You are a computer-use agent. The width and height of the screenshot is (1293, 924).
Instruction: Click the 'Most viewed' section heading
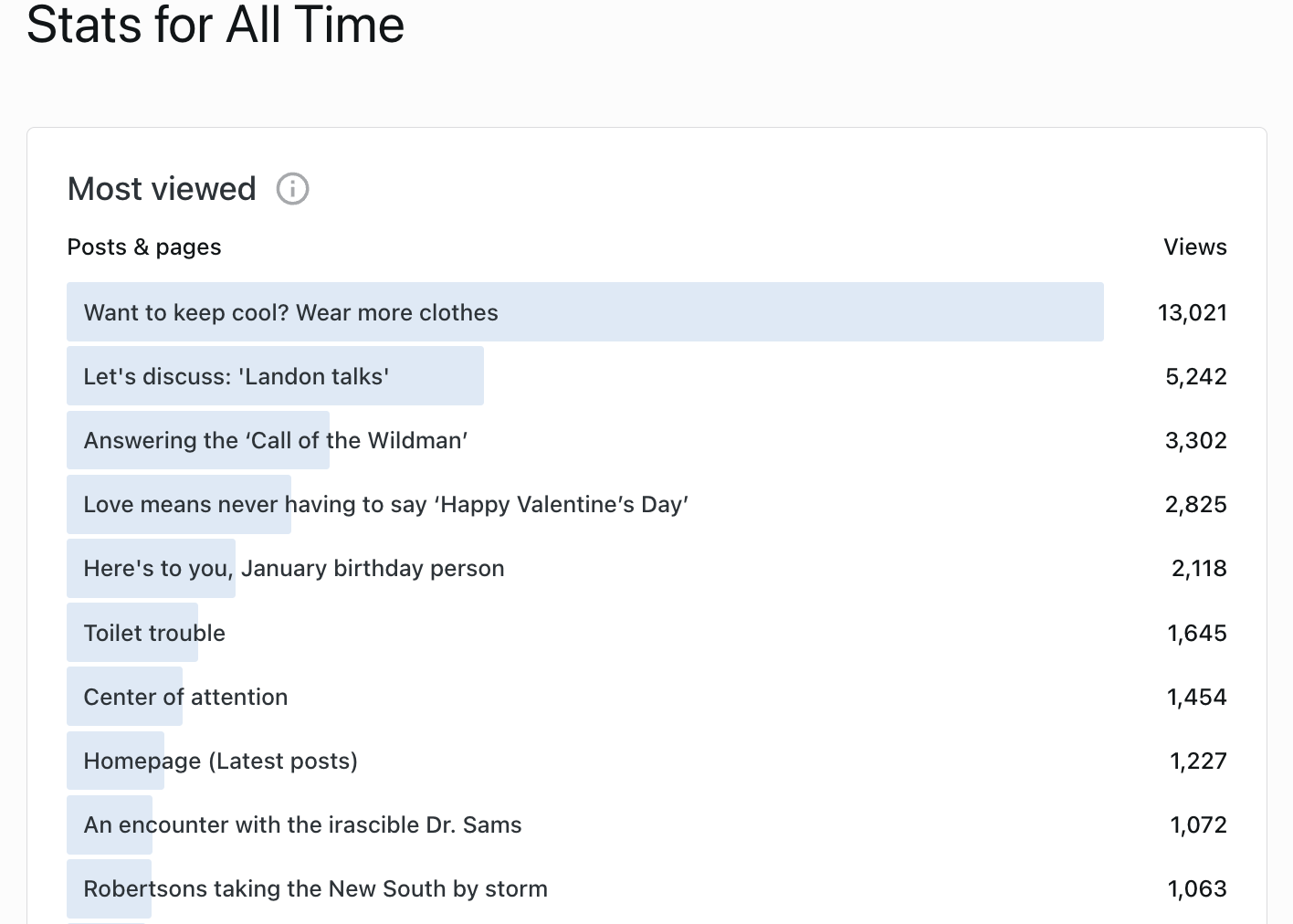162,189
